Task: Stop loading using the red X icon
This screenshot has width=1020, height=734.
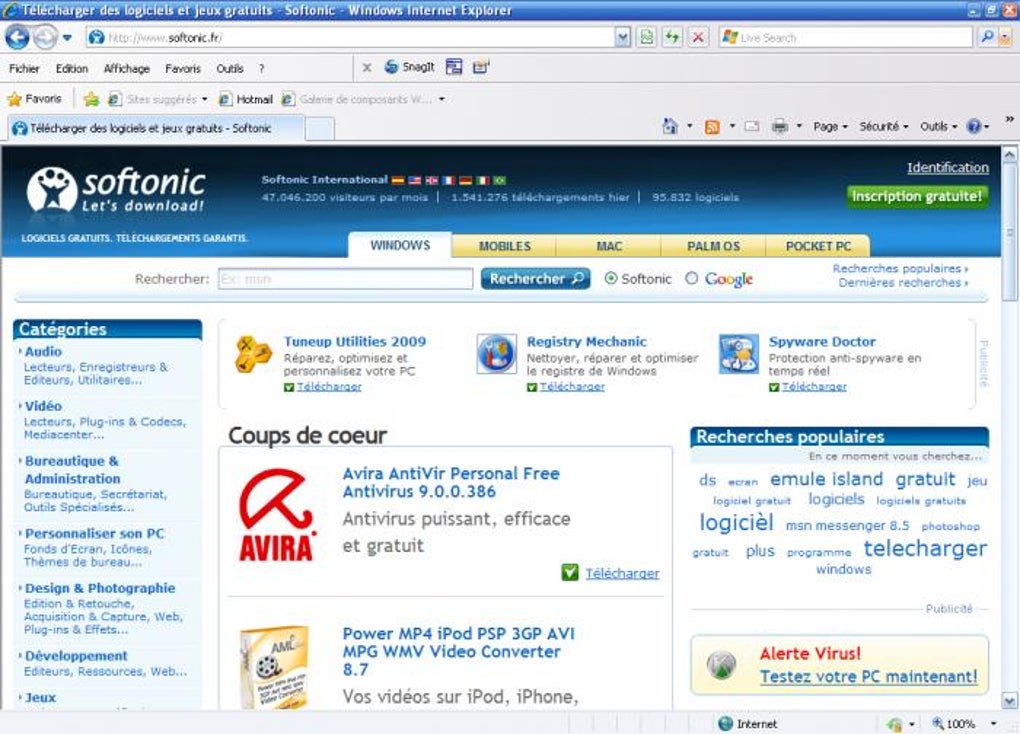Action: (697, 37)
